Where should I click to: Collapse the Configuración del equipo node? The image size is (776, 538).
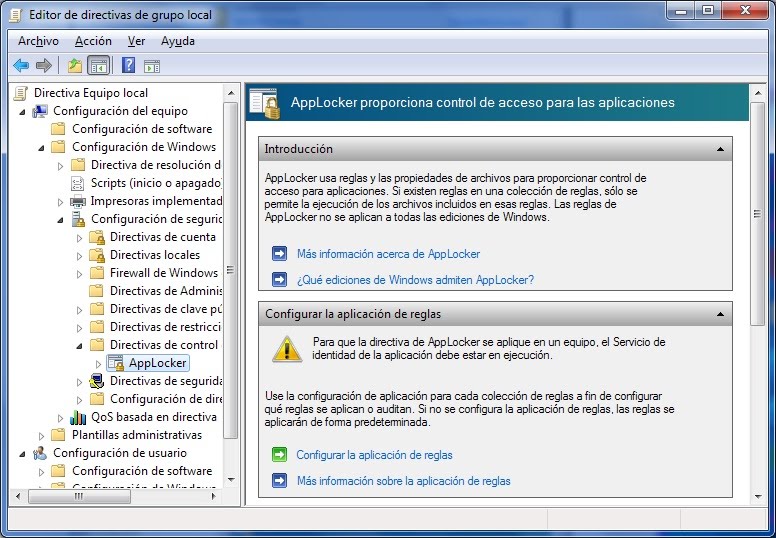[x=22, y=112]
